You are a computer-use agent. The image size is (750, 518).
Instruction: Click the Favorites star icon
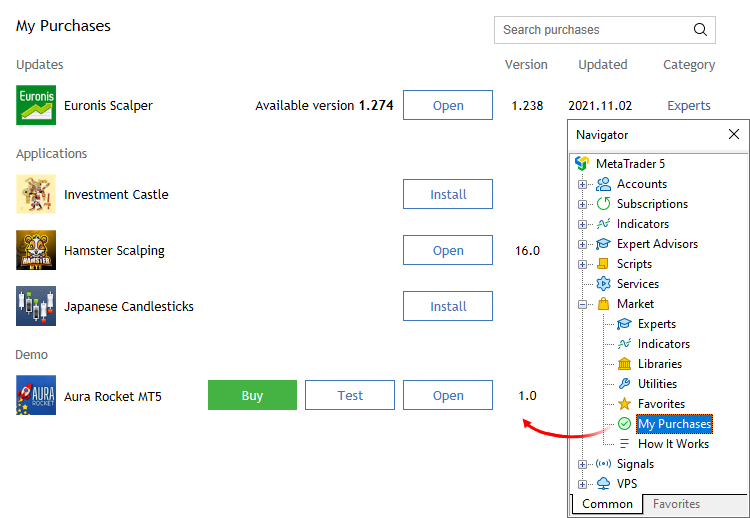[x=624, y=404]
